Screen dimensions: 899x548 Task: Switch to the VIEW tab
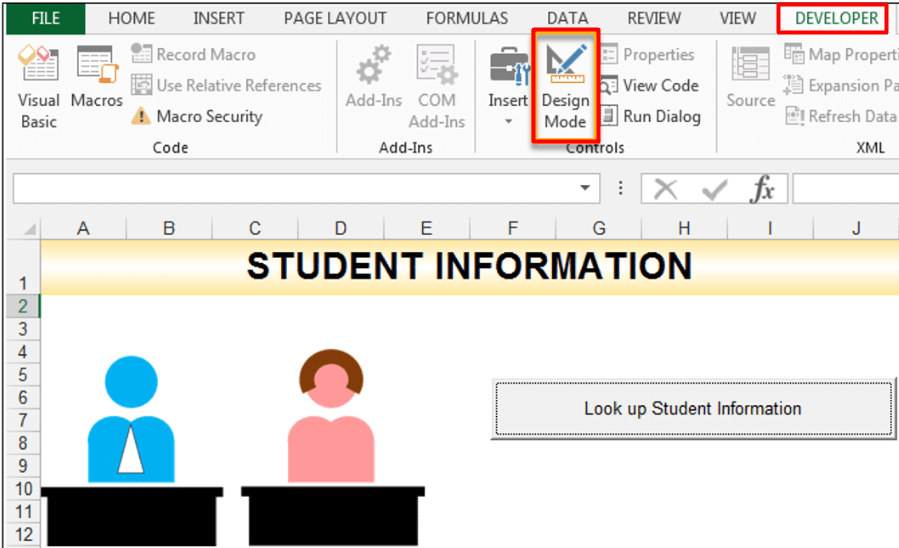coord(738,18)
